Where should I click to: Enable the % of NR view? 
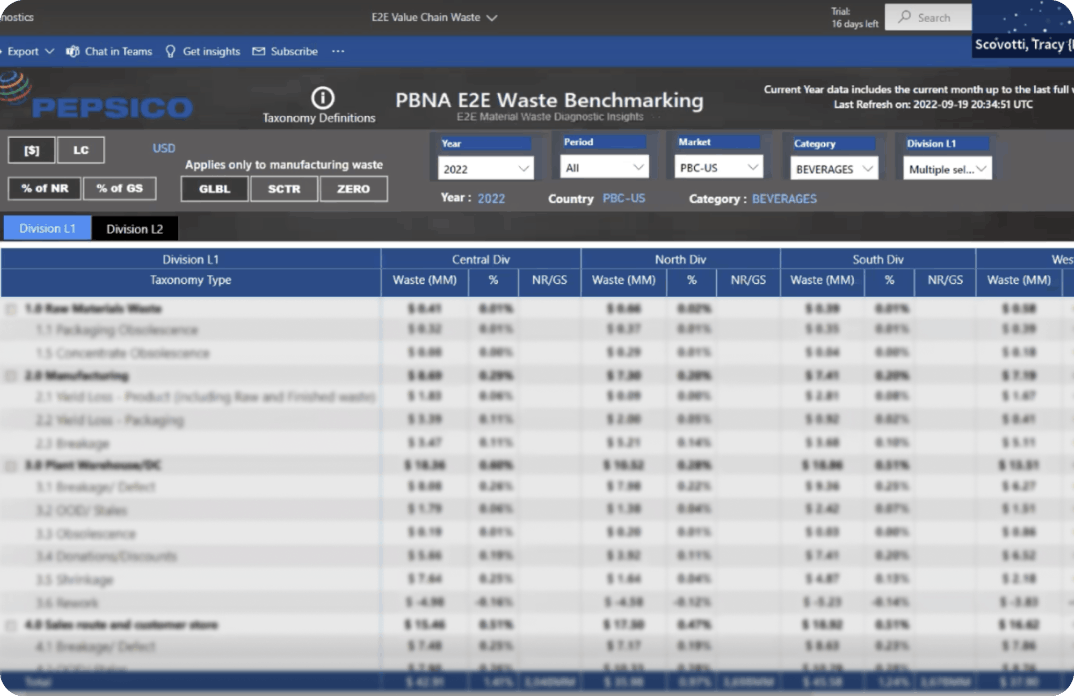pos(44,188)
